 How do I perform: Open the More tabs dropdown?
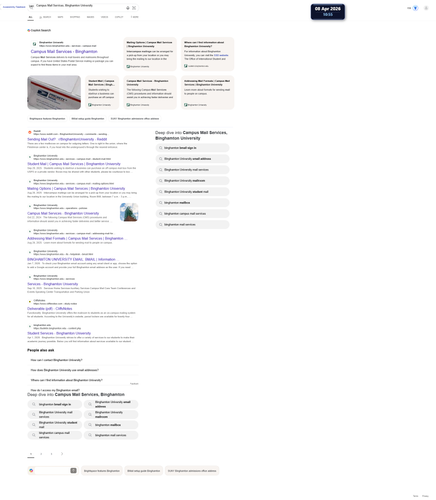coord(134,17)
